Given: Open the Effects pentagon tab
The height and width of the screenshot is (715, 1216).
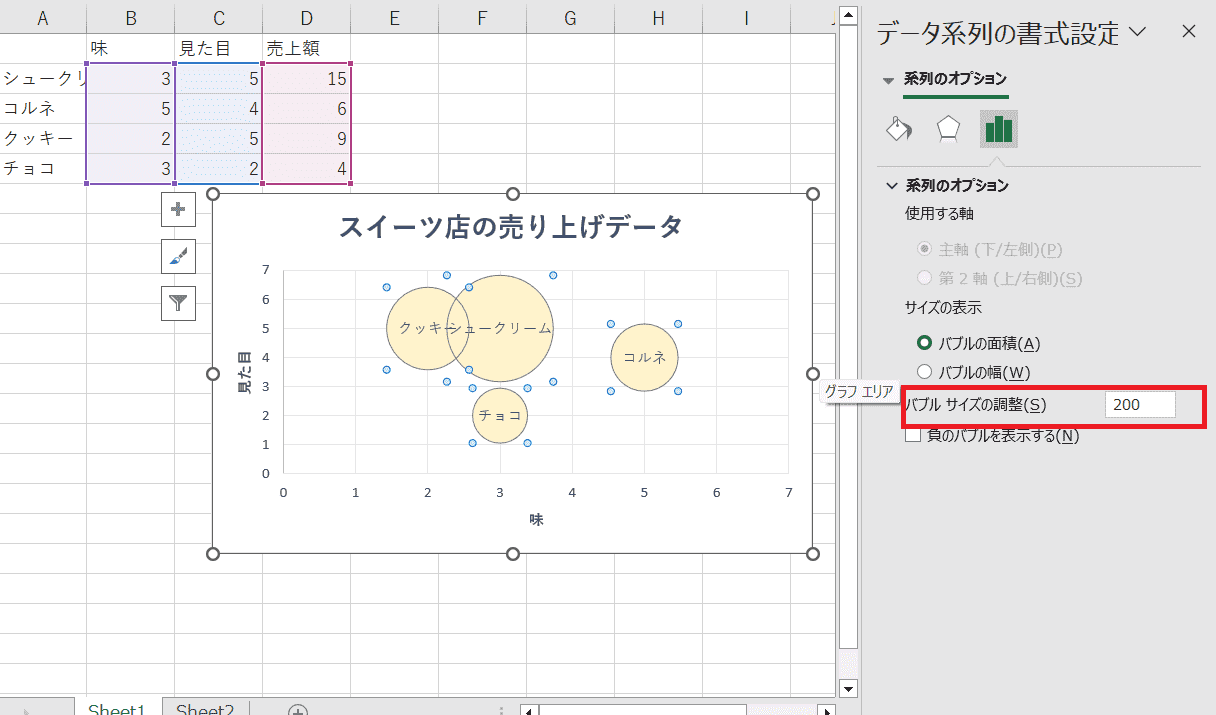Looking at the screenshot, I should (948, 129).
